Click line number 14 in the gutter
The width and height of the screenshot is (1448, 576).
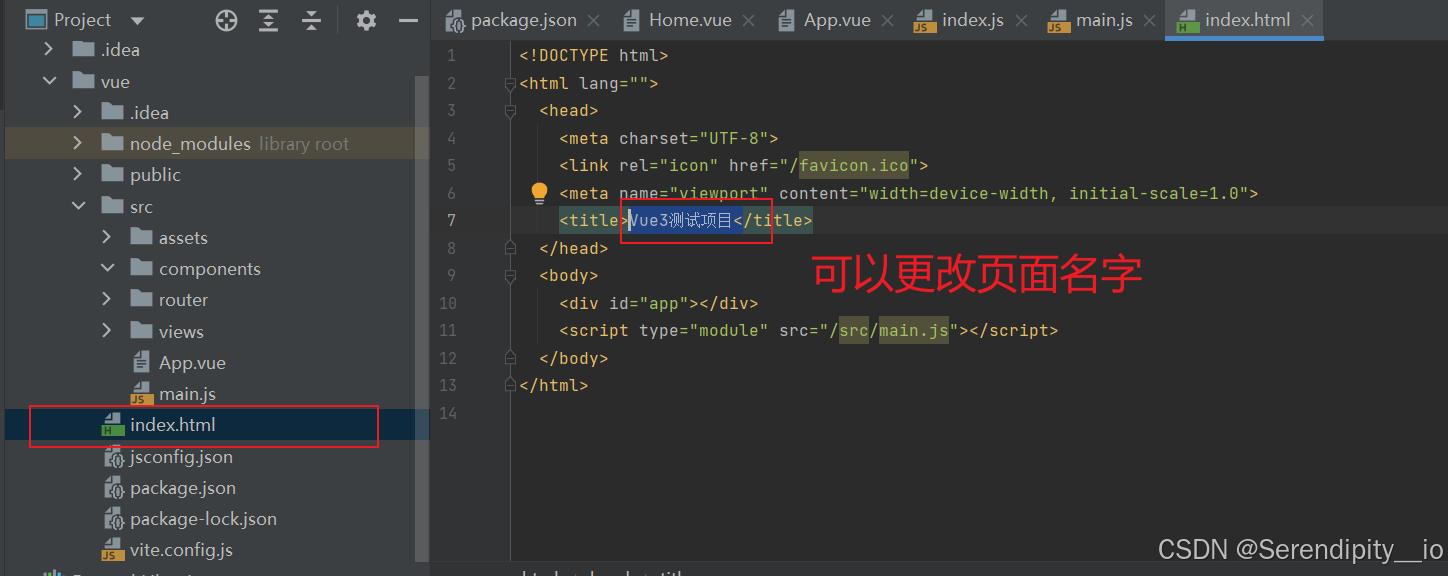447,413
